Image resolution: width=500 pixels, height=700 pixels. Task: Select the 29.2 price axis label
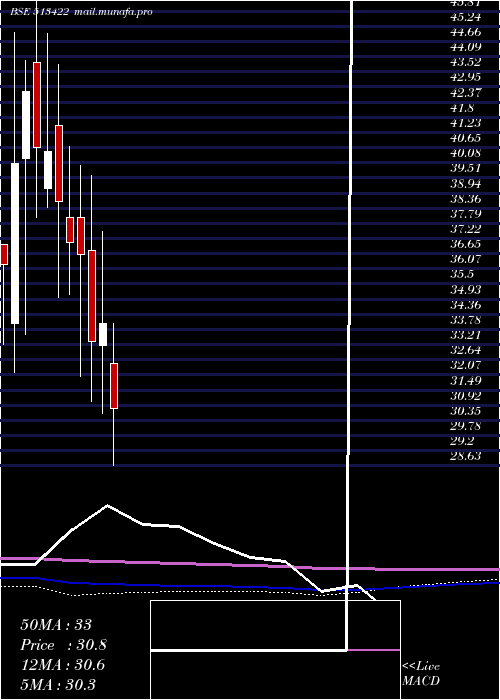pos(463,441)
